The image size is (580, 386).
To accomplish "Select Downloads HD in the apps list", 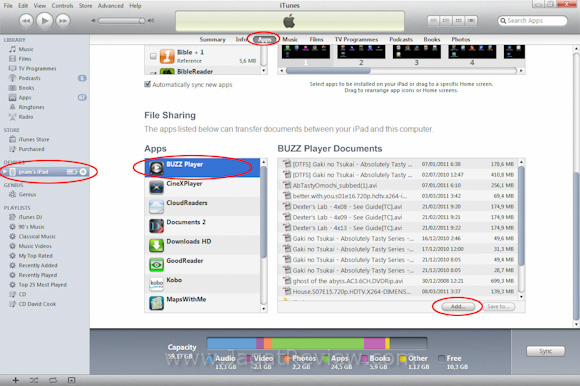I will click(x=202, y=244).
